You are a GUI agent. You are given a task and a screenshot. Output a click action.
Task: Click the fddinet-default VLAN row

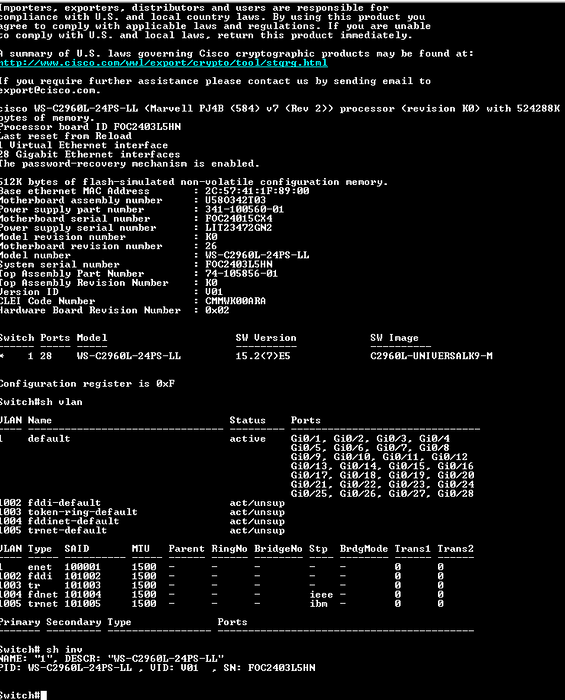coord(142,521)
